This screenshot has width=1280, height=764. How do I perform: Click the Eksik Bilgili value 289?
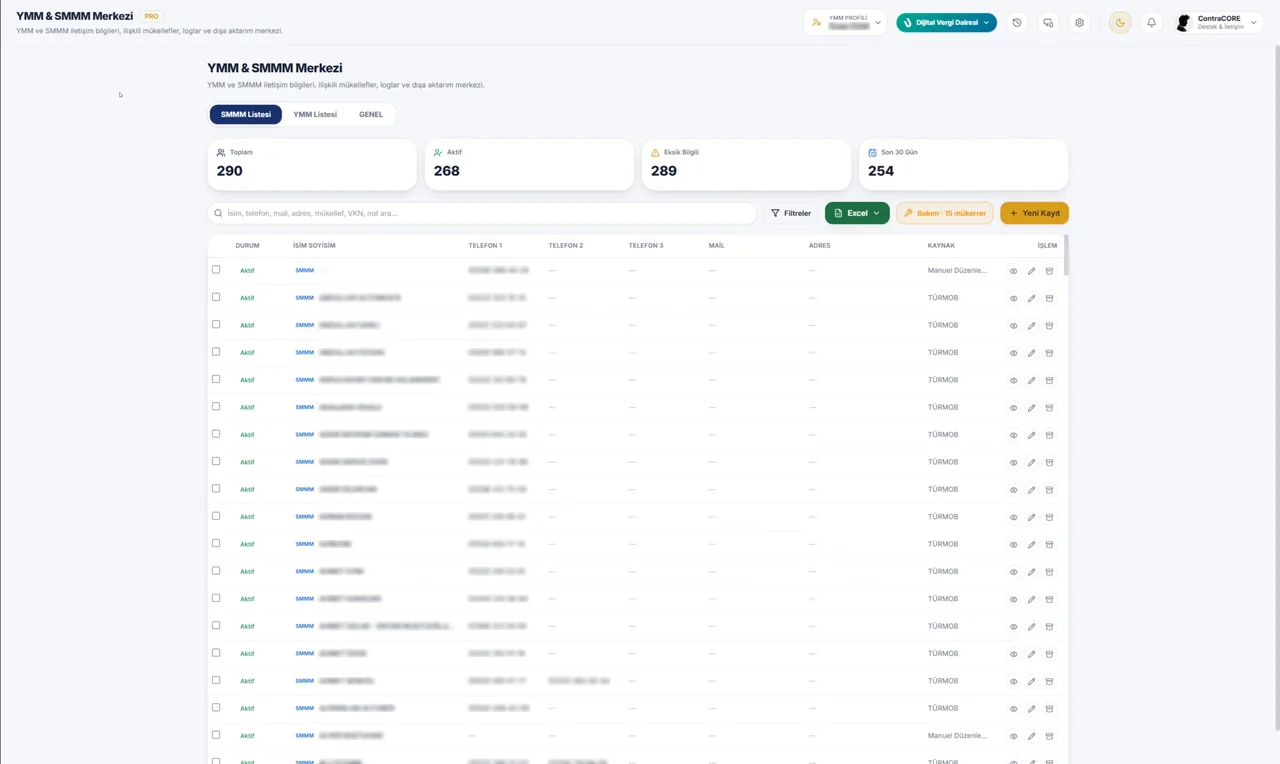[x=664, y=171]
